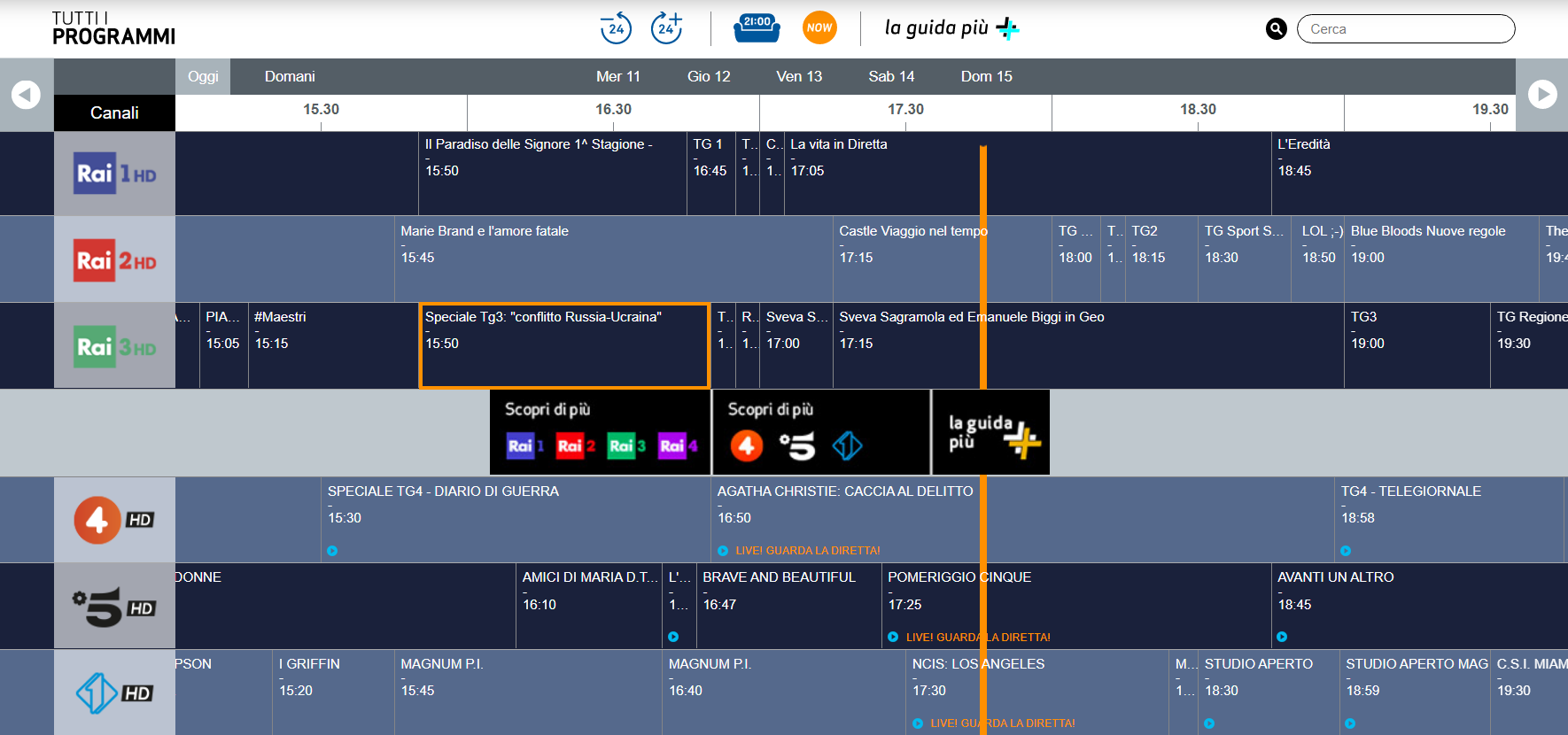Click play icon under TG4 - Telegiornale
This screenshot has width=1568, height=735.
click(1346, 551)
